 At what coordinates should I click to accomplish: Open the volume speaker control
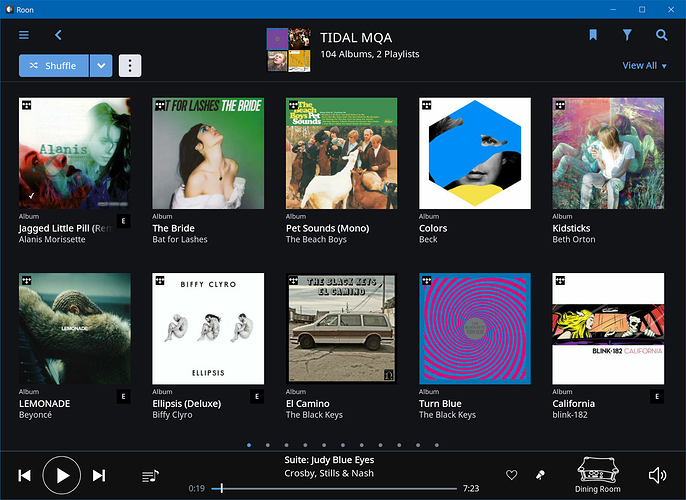[657, 475]
